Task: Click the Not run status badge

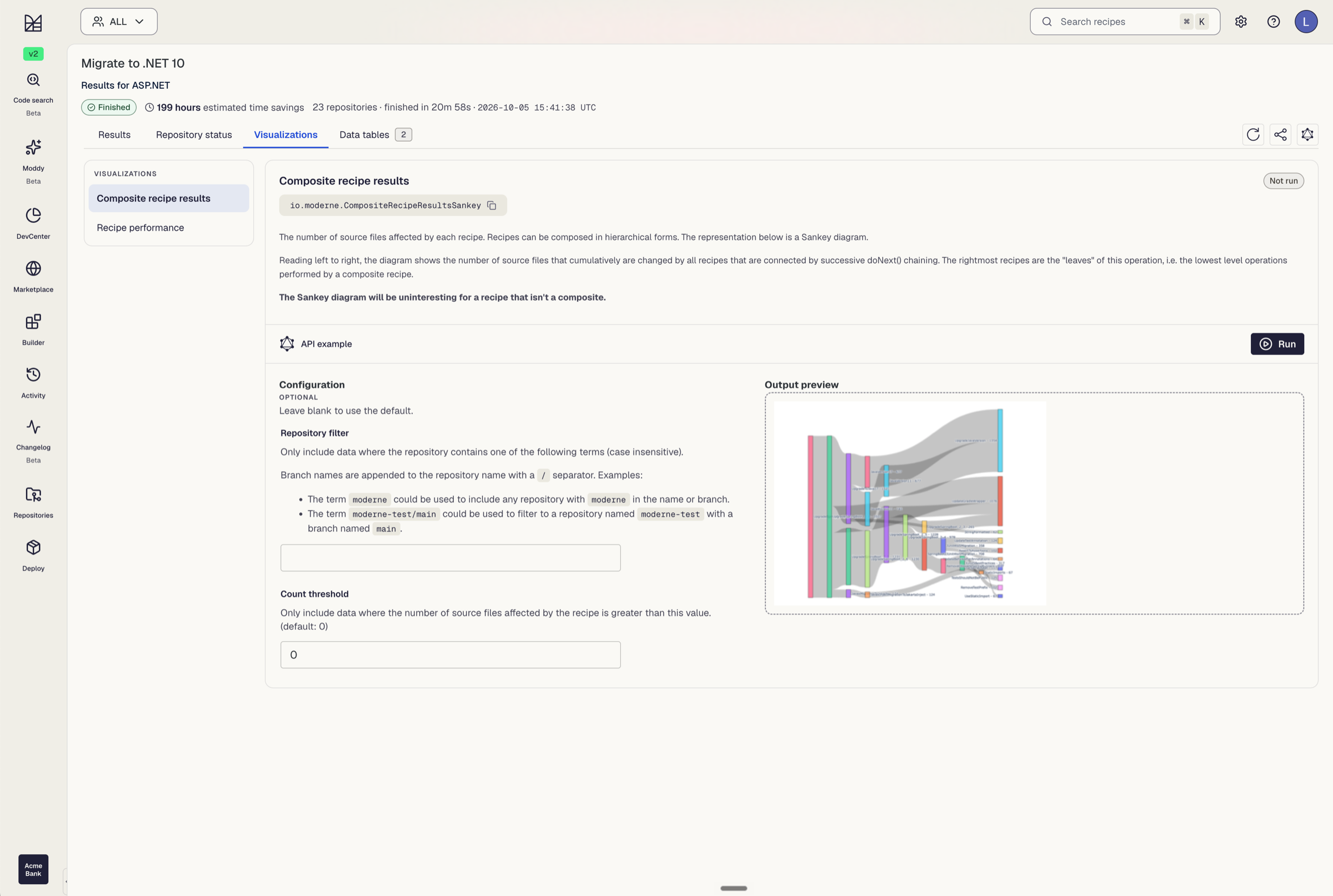Action: pyautogui.click(x=1282, y=181)
